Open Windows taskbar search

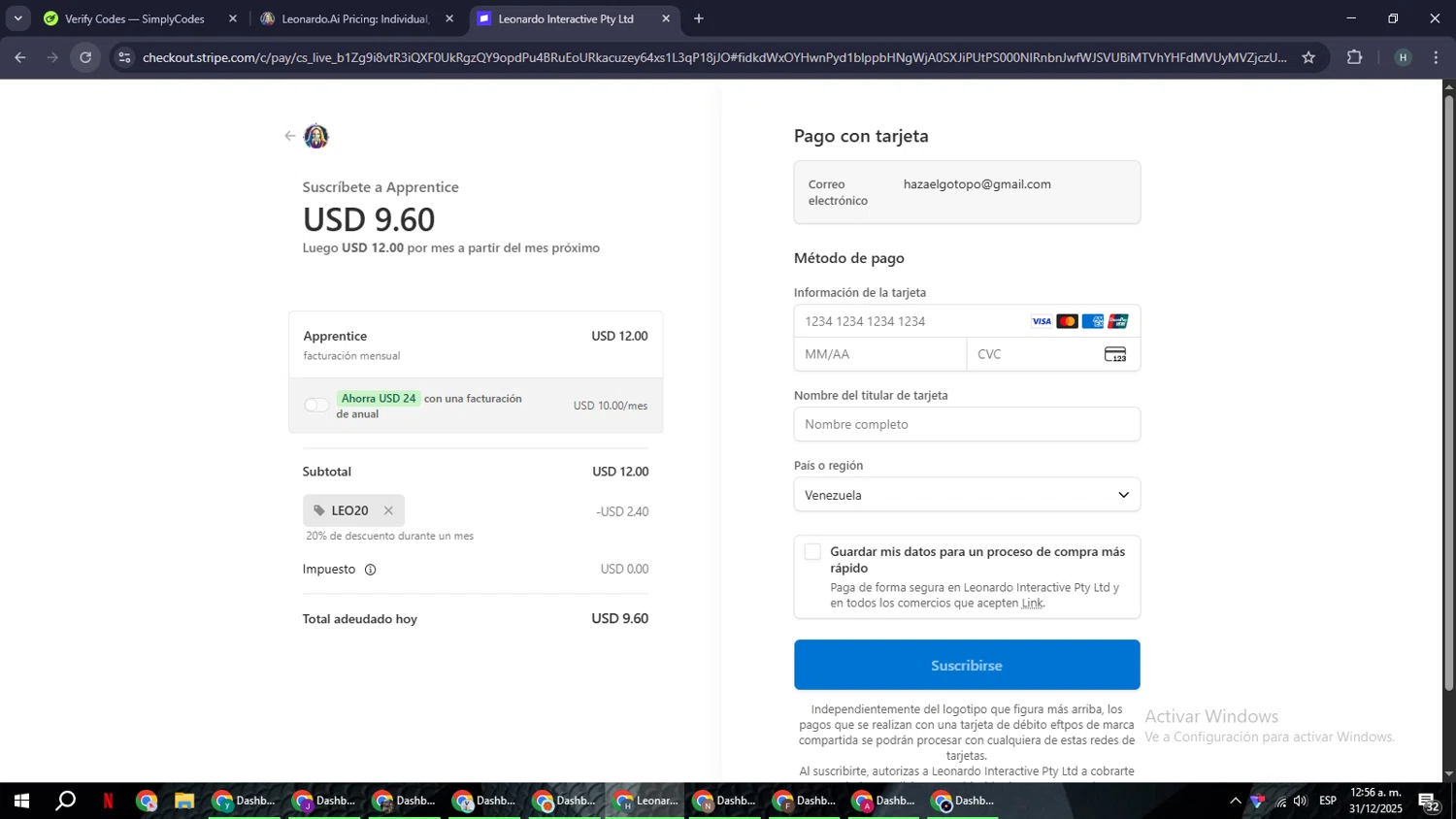[x=65, y=802]
